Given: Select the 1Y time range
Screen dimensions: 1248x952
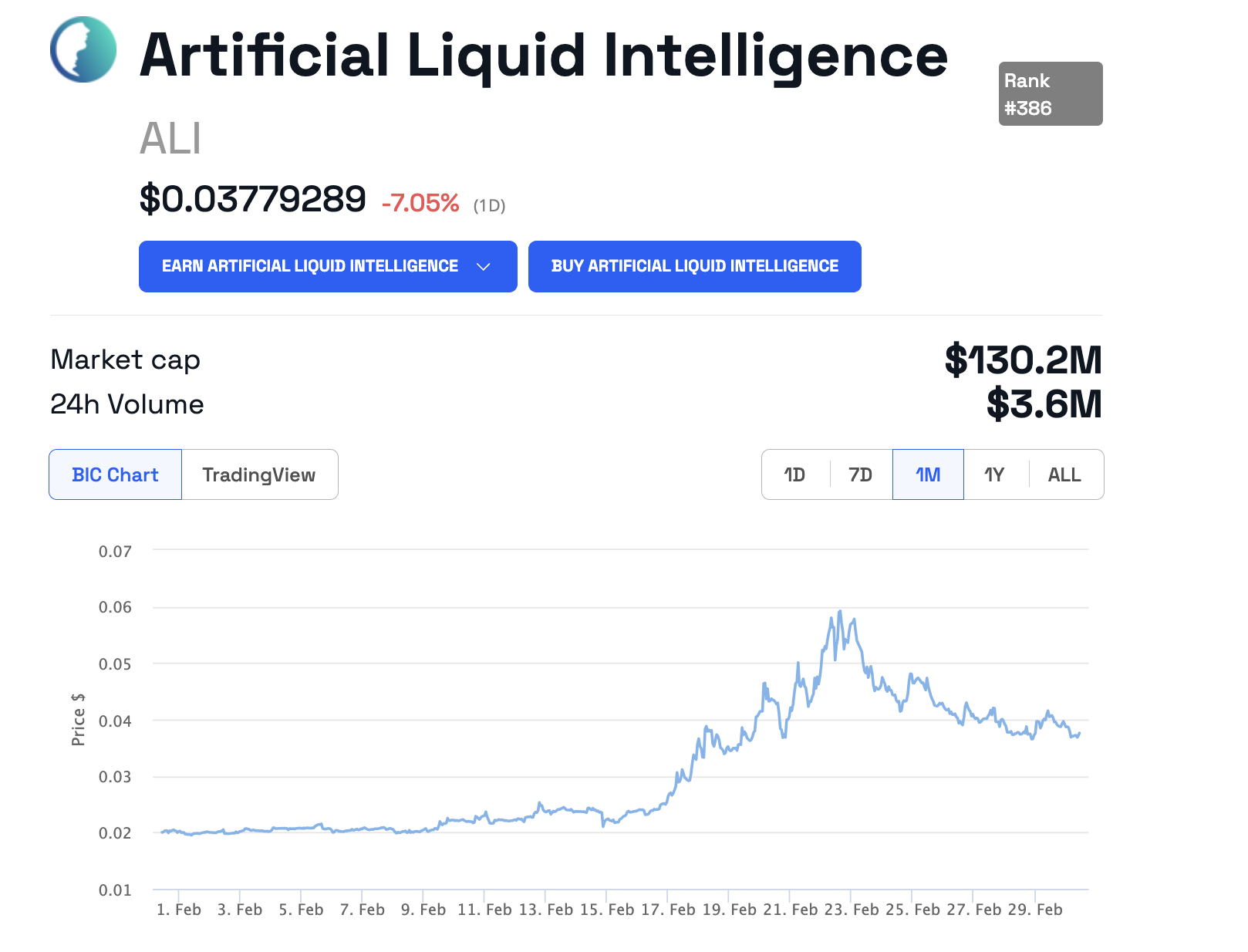Looking at the screenshot, I should click(994, 474).
